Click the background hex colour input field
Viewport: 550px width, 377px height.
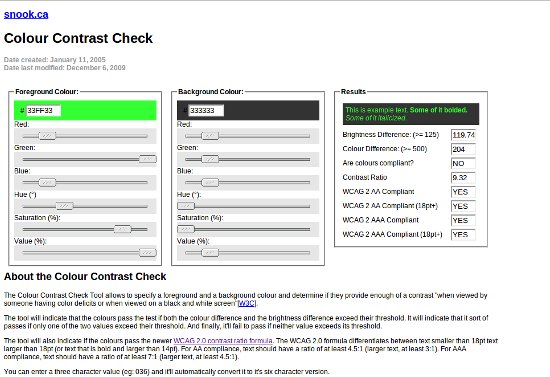[x=206, y=110]
